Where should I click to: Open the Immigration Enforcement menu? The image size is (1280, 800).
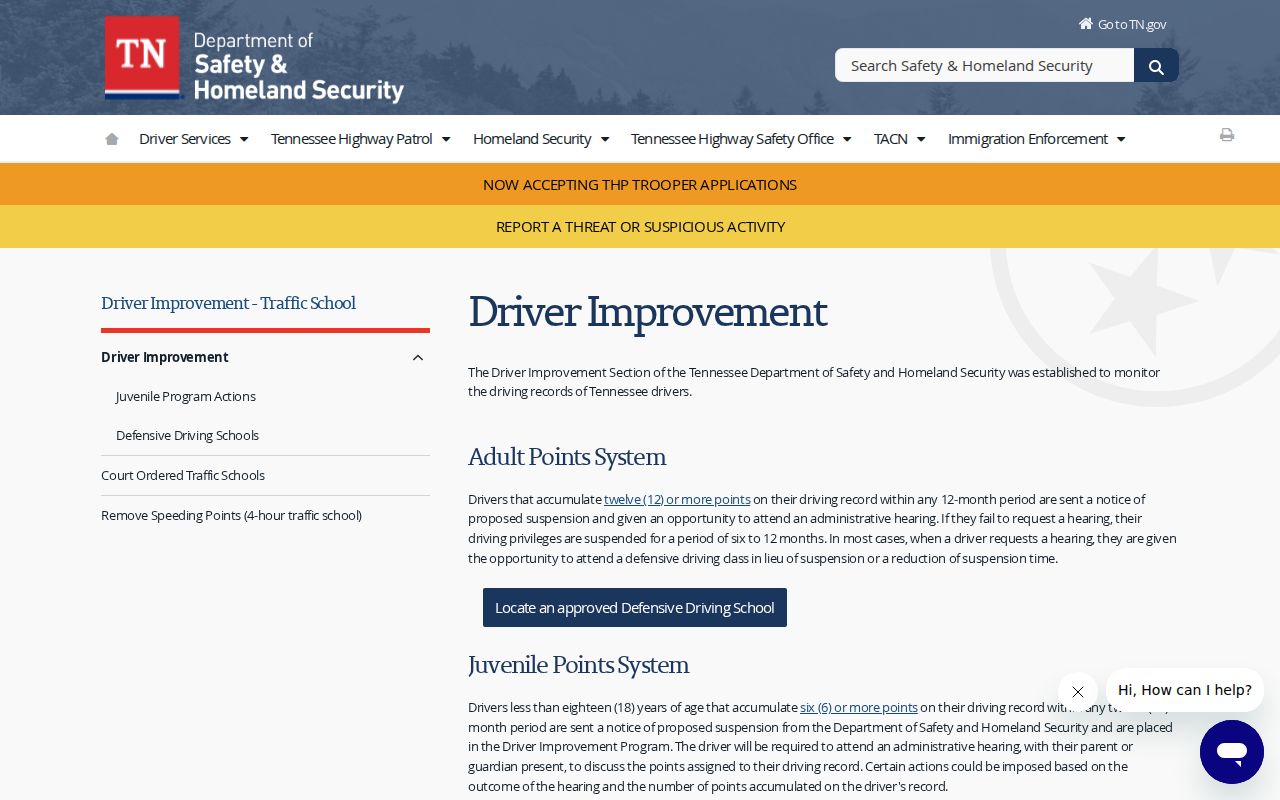click(1028, 139)
